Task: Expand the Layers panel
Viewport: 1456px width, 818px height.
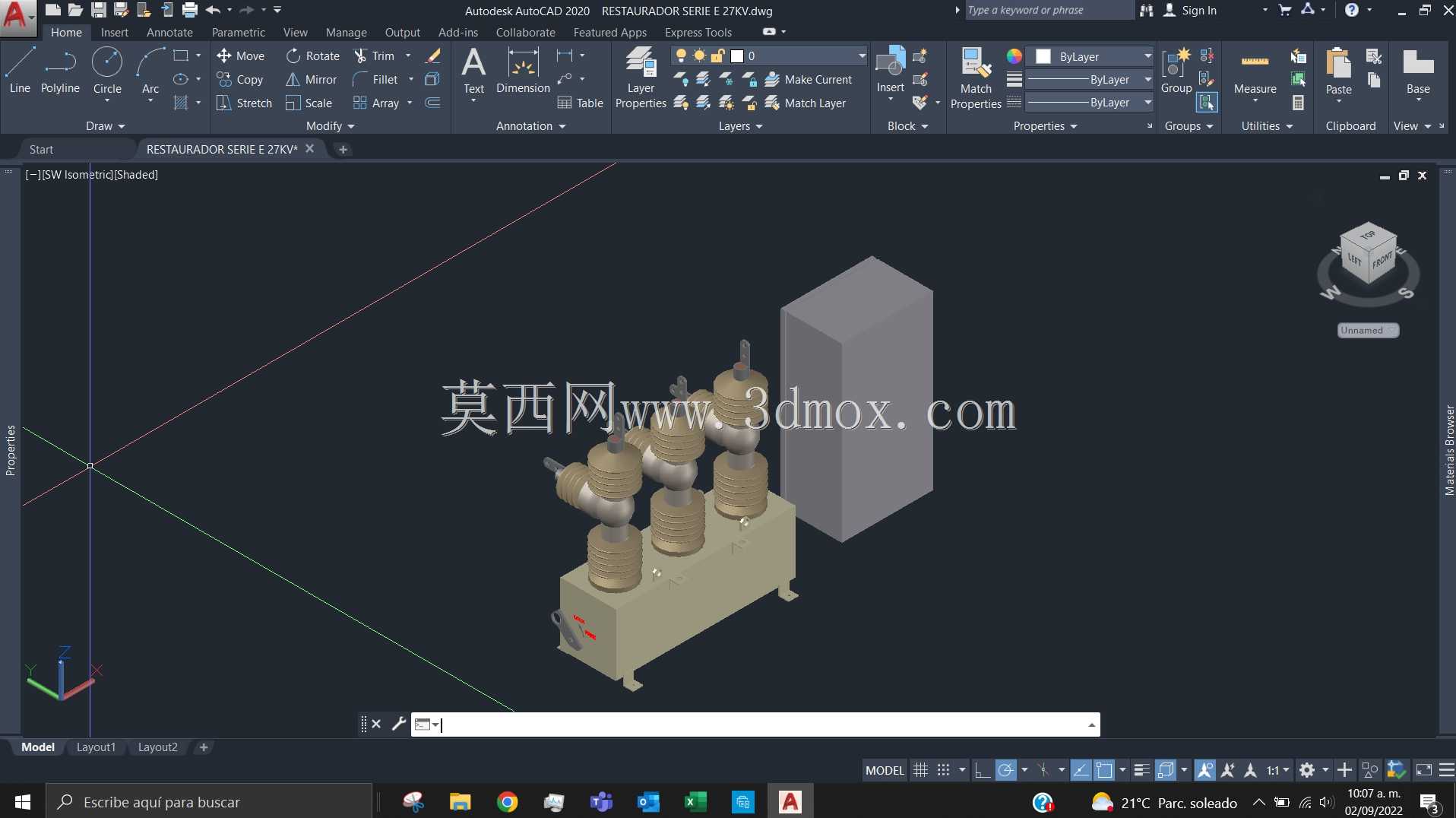Action: 740,126
